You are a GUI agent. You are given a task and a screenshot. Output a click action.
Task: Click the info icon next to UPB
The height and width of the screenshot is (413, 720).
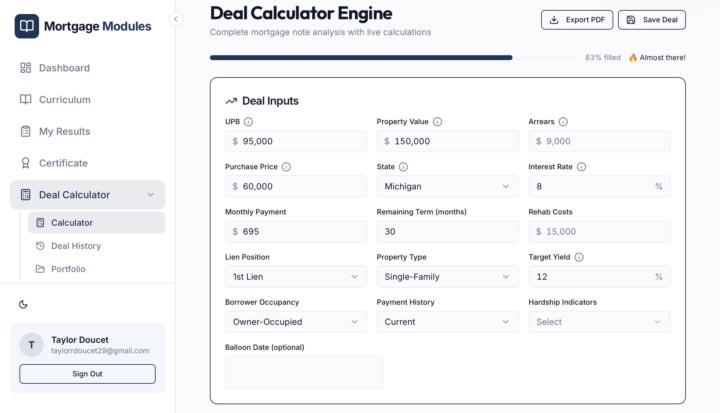(x=248, y=122)
